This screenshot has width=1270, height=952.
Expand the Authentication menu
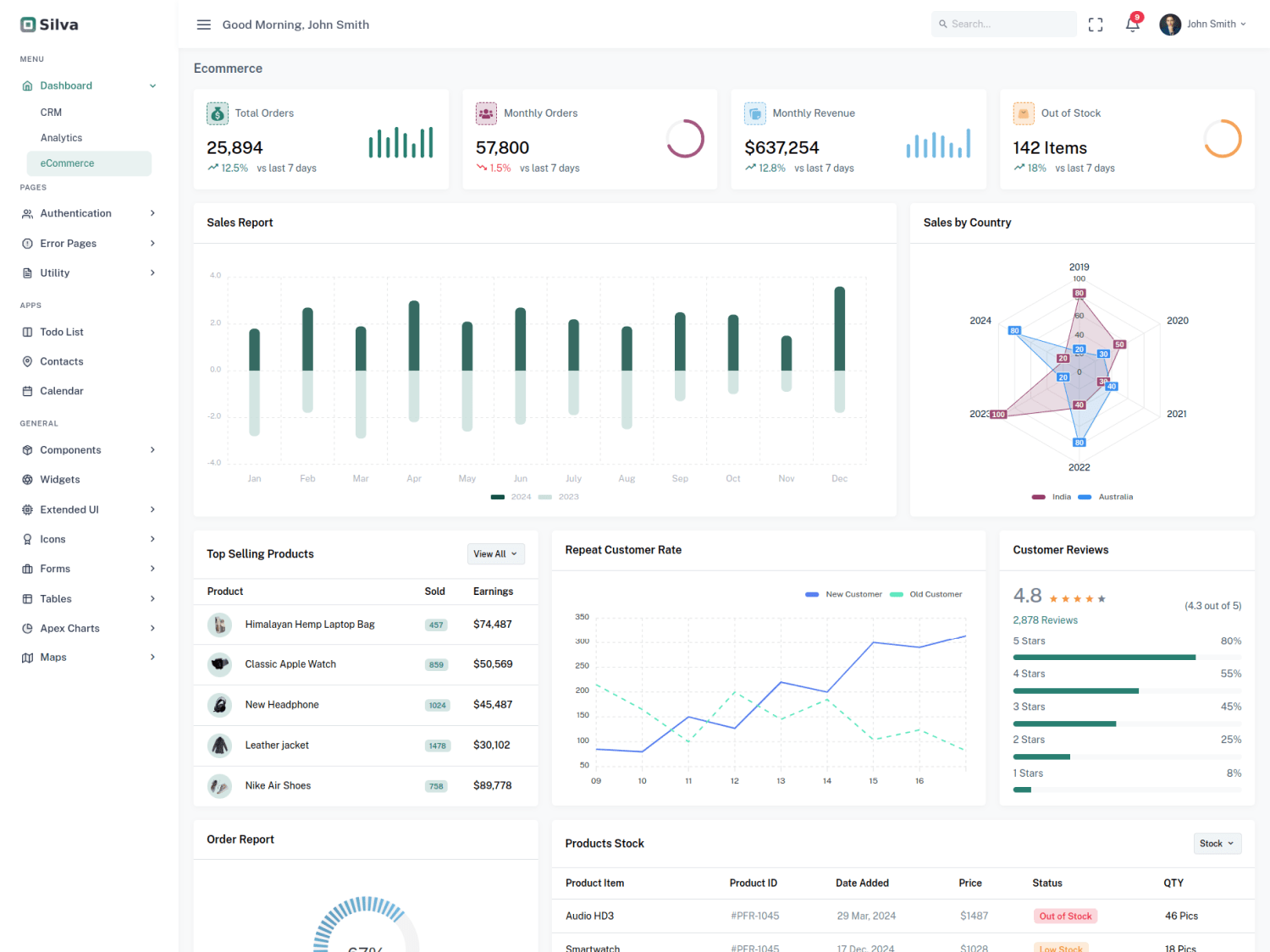(76, 213)
